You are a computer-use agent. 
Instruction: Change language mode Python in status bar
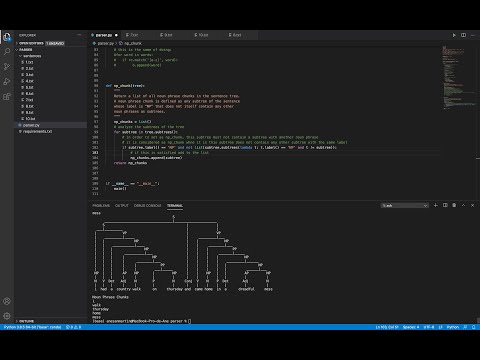coord(453,327)
